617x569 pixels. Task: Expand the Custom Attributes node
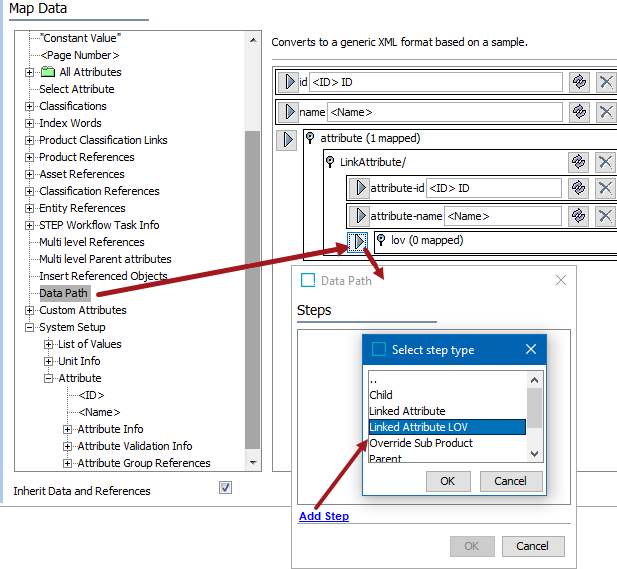[29, 310]
